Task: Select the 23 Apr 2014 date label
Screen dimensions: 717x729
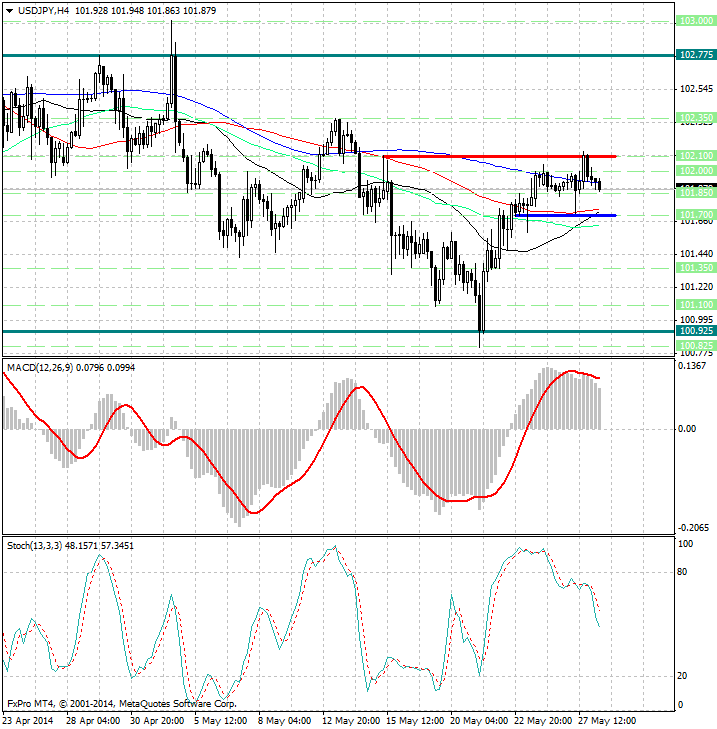Action: click(x=28, y=721)
